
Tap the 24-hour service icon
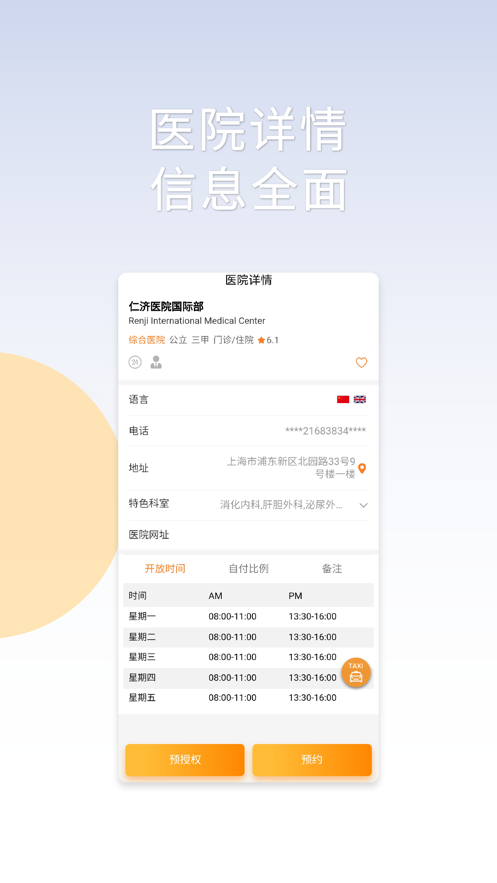coord(135,363)
